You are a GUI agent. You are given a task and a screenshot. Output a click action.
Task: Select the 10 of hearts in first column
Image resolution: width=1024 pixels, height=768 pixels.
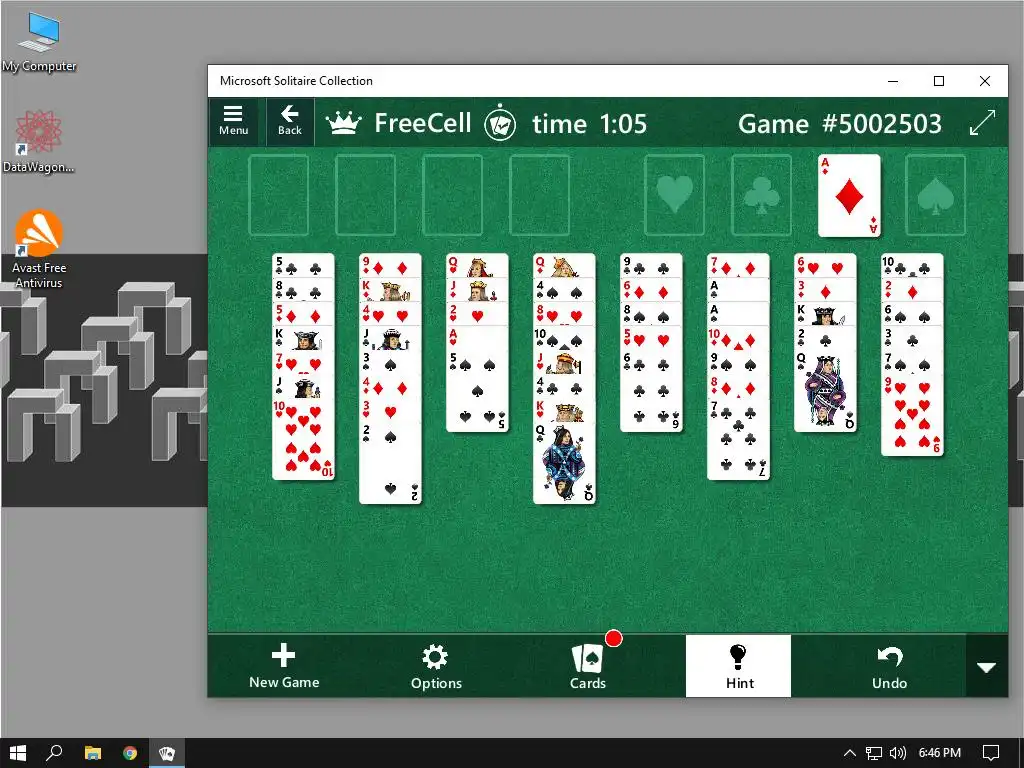(303, 439)
